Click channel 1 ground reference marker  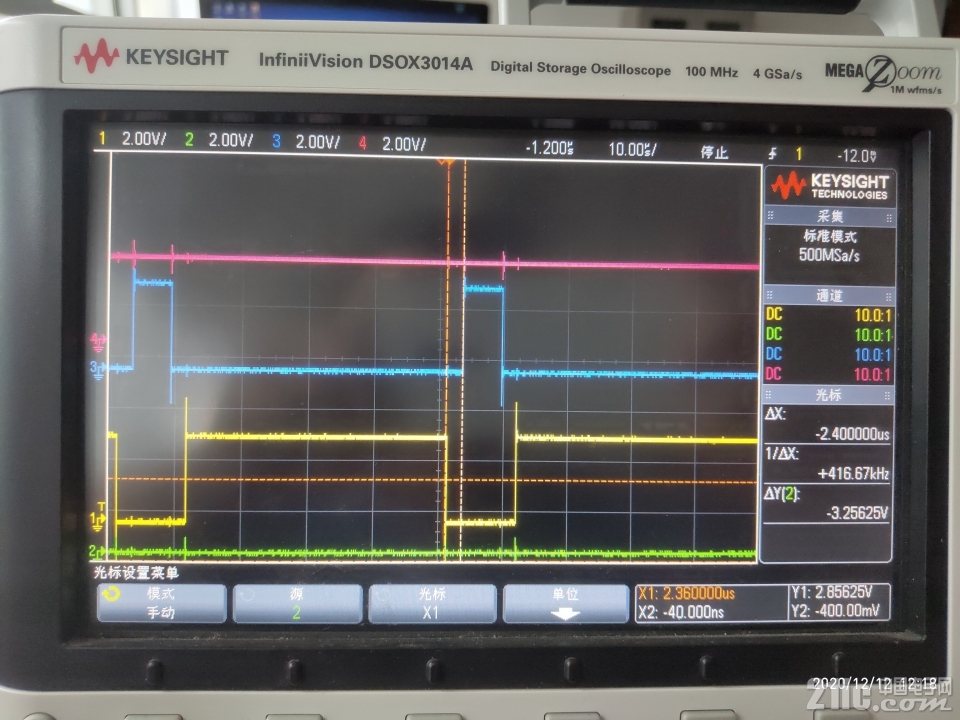click(98, 520)
